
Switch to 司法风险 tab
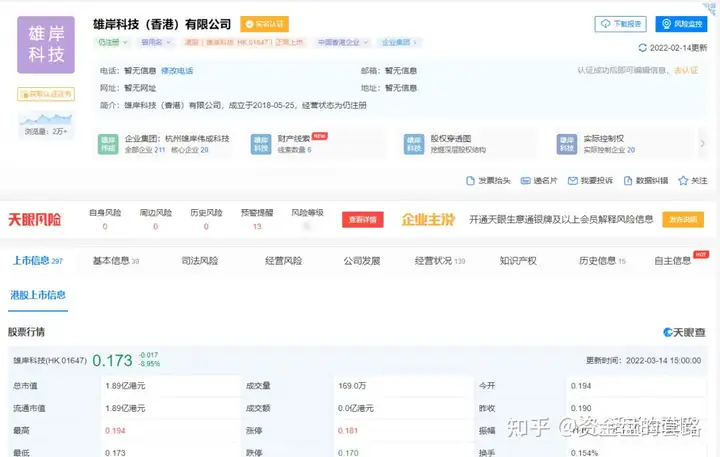pyautogui.click(x=200, y=261)
